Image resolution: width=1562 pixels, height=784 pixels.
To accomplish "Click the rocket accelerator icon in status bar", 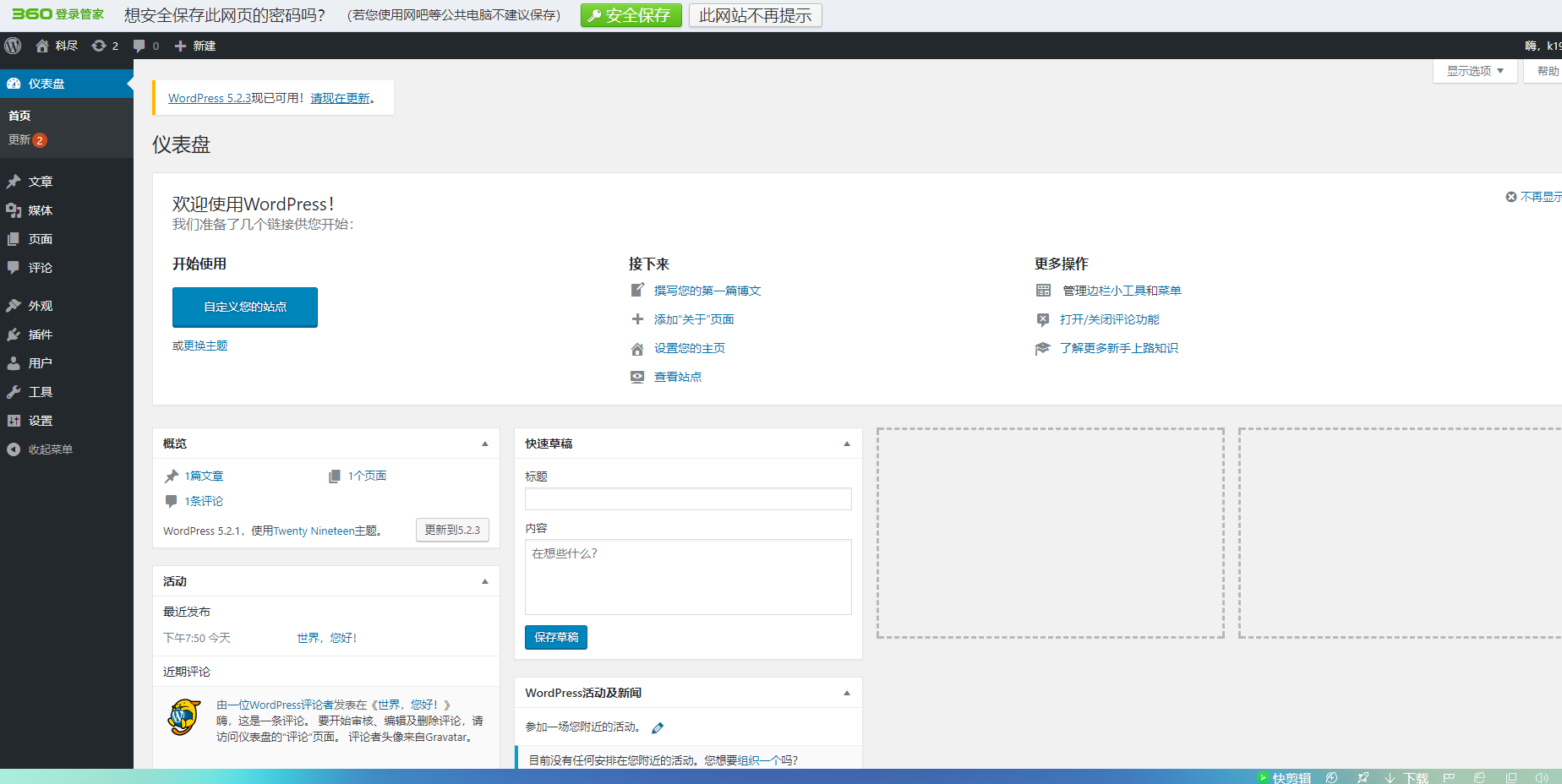I will point(1363,777).
